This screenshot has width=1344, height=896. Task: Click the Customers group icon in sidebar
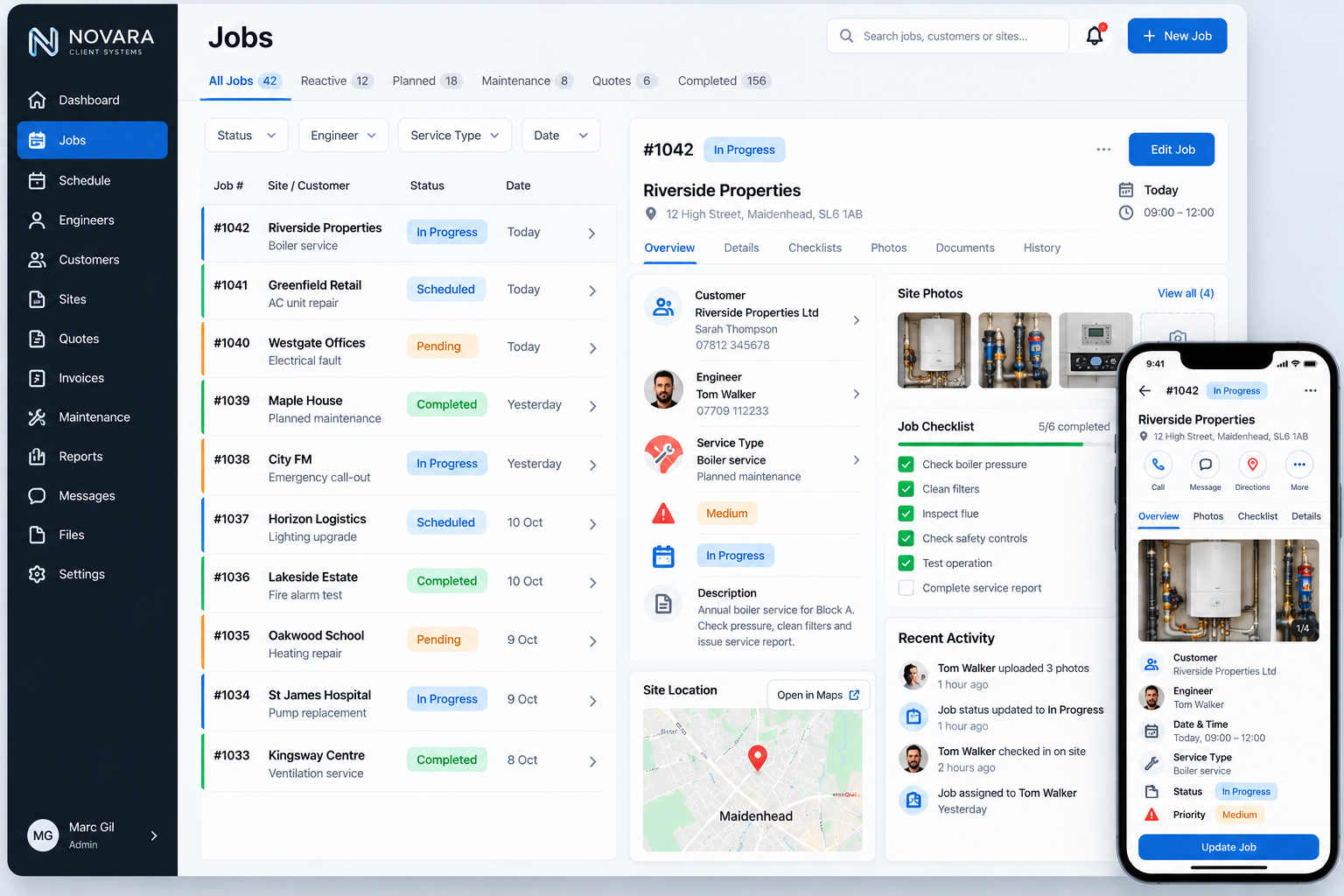pyautogui.click(x=37, y=260)
